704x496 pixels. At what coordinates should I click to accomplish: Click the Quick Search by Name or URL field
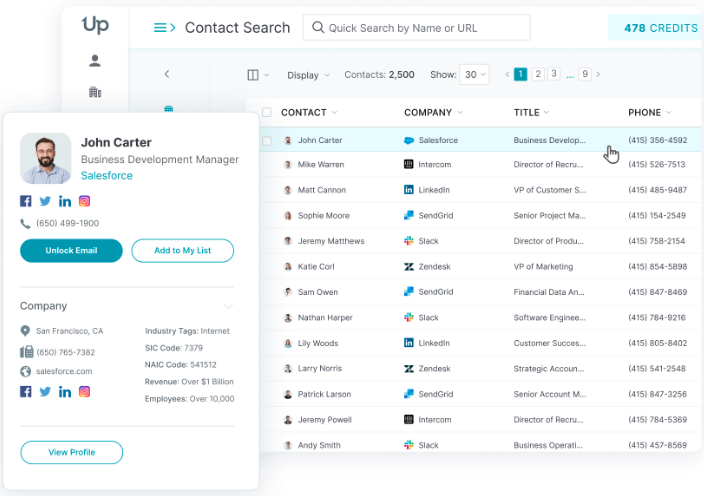(x=416, y=27)
